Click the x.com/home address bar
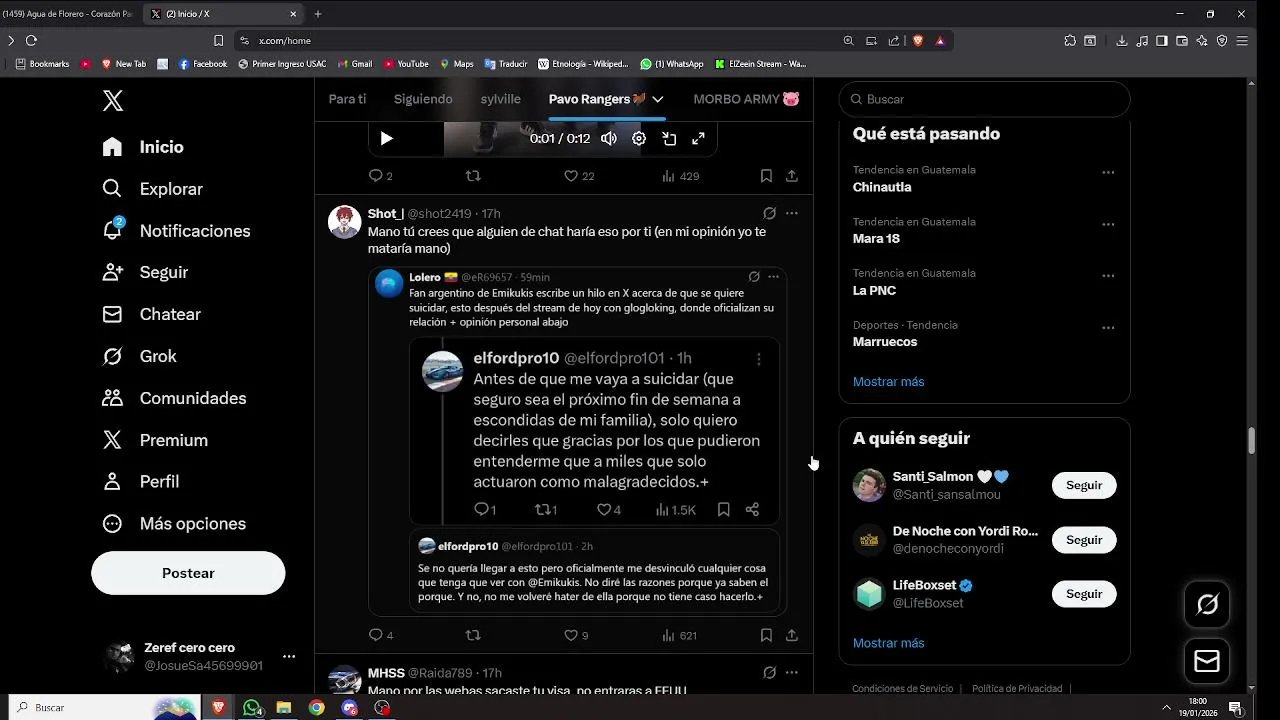 (540, 41)
